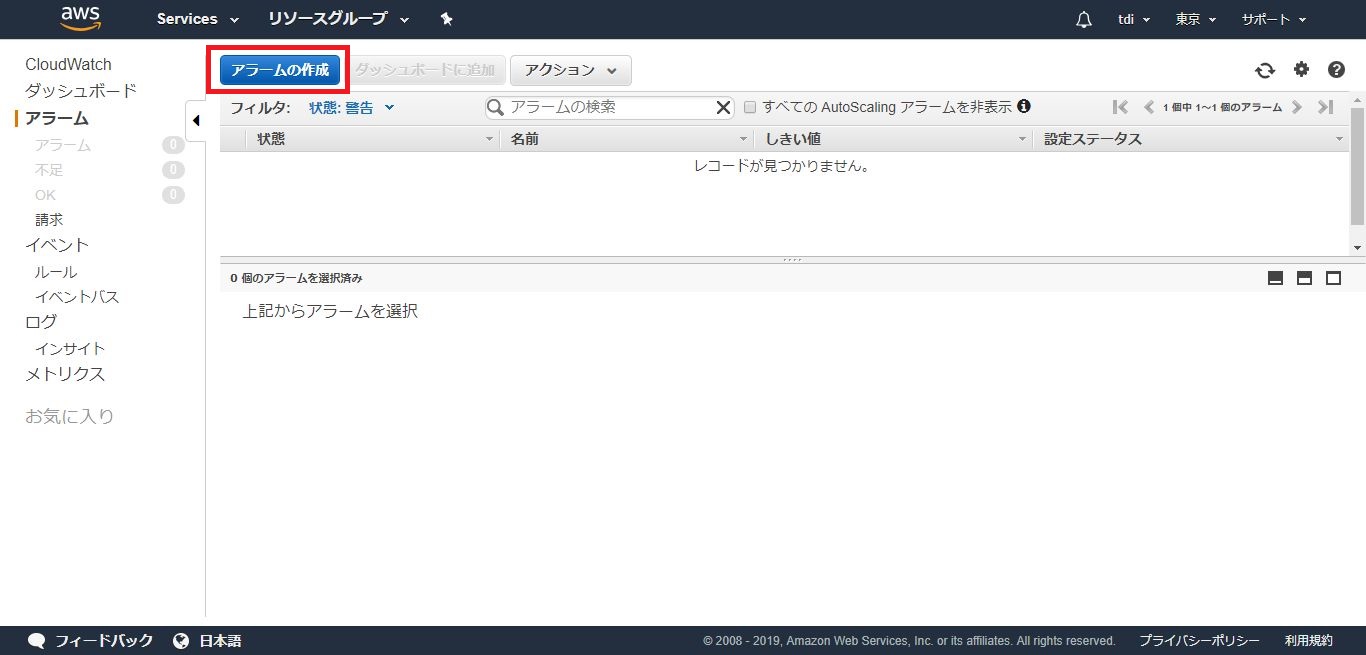
Task: Click the pin icon in top navigation
Action: (447, 19)
